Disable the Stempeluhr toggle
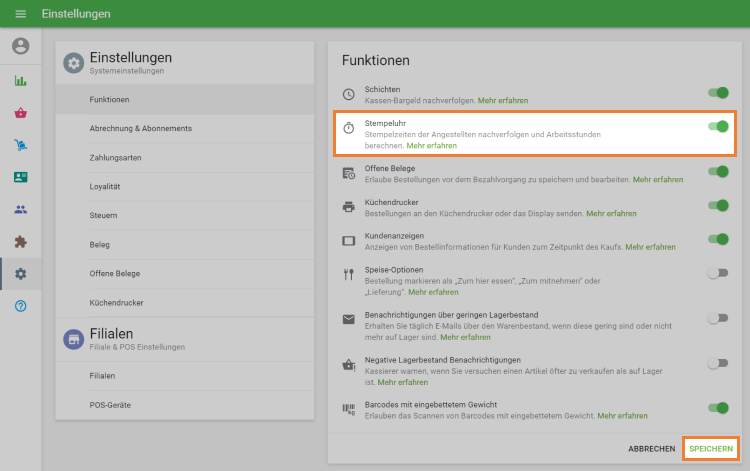 pyautogui.click(x=717, y=126)
